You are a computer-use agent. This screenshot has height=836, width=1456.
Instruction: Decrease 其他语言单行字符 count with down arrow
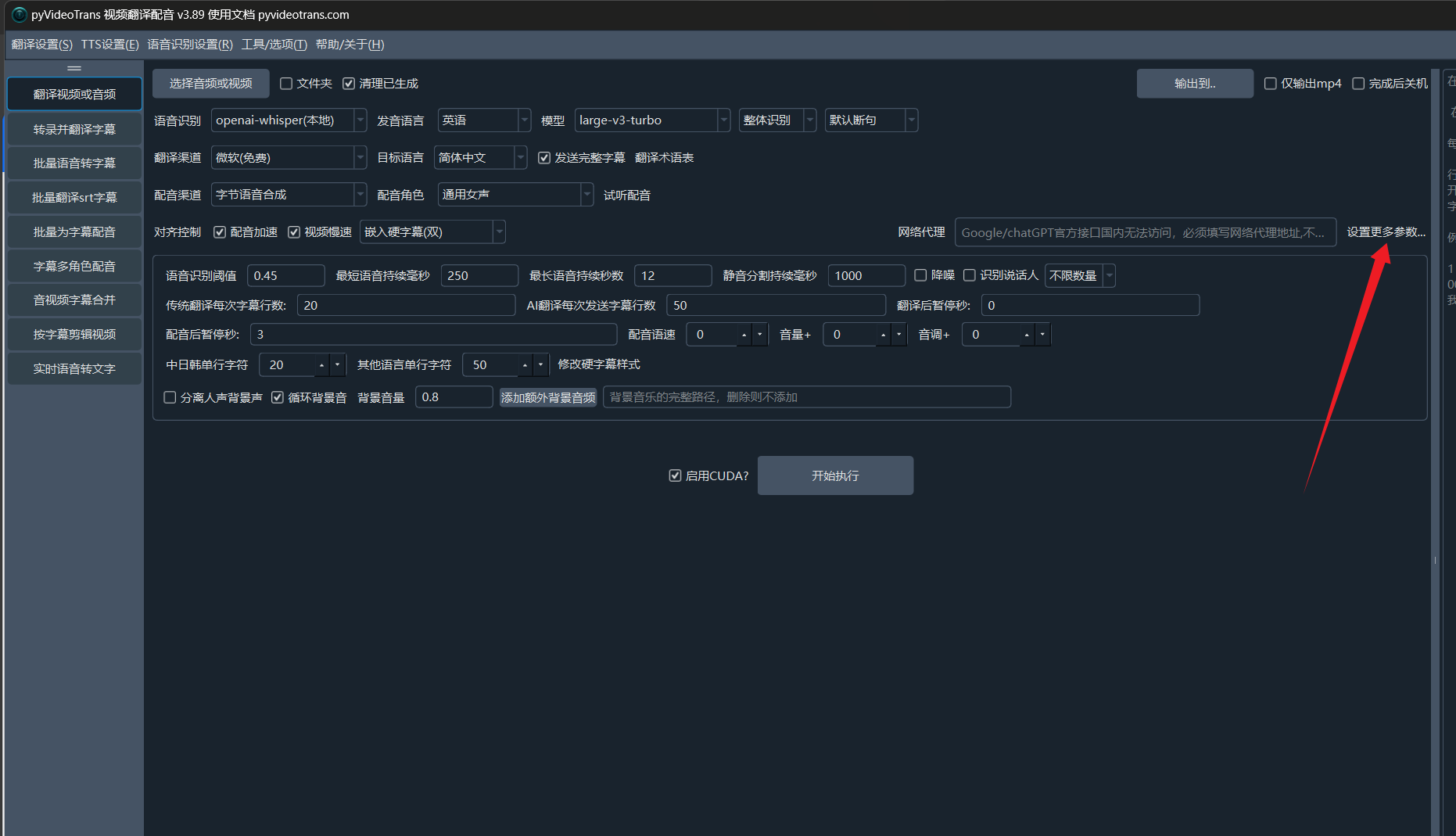click(540, 365)
